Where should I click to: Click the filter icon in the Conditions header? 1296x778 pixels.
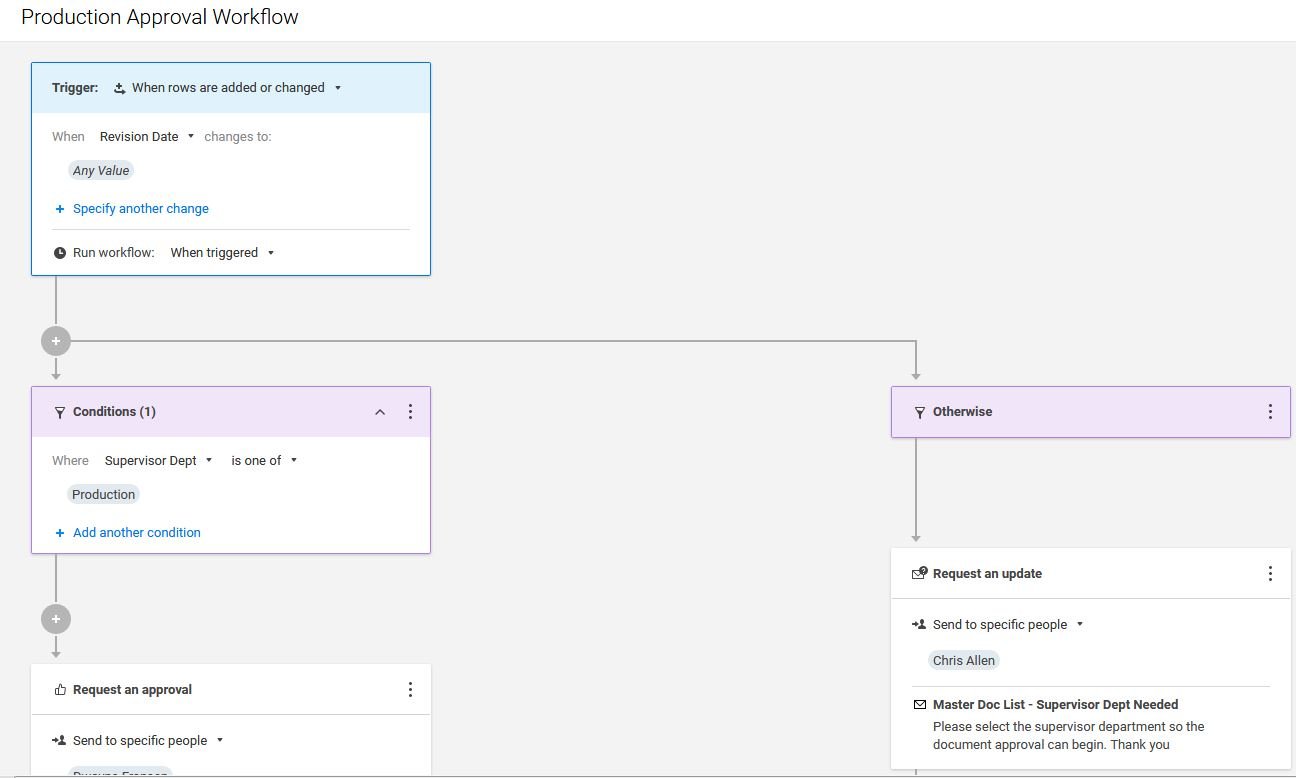pyautogui.click(x=59, y=412)
